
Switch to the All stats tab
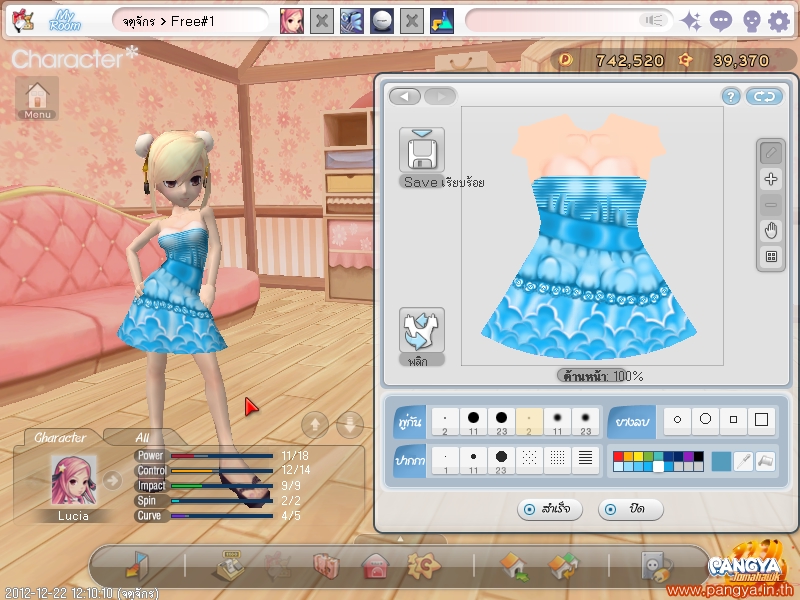pyautogui.click(x=142, y=438)
